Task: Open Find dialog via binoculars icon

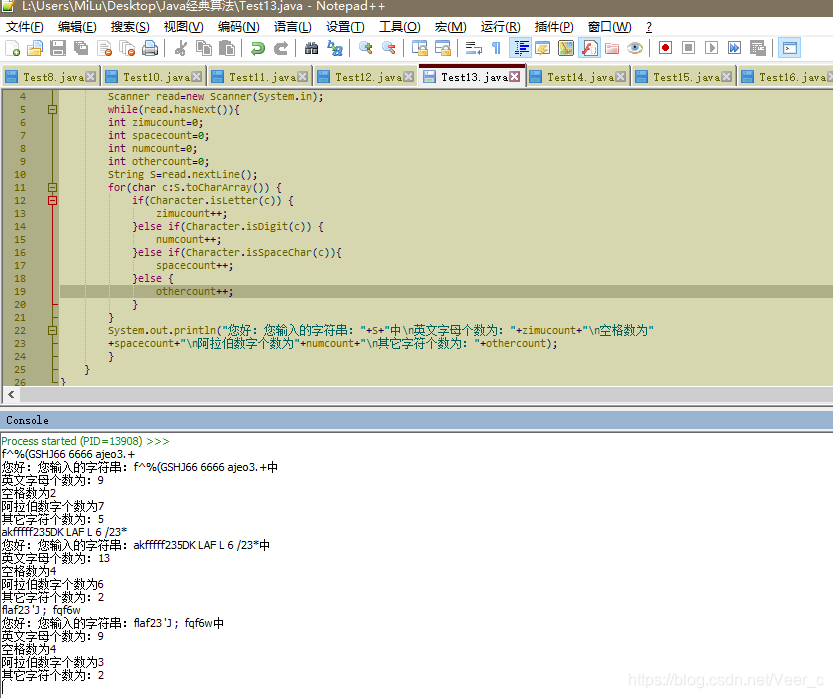Action: 311,48
